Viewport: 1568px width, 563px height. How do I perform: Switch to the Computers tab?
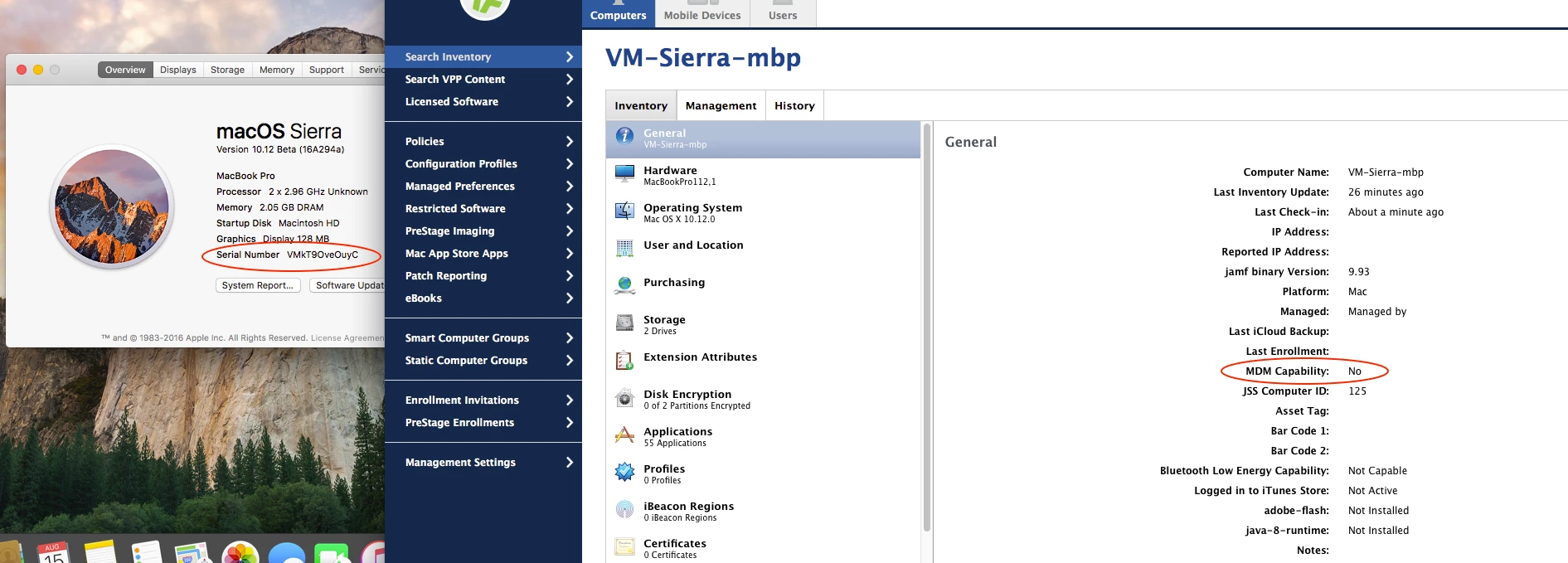[618, 13]
